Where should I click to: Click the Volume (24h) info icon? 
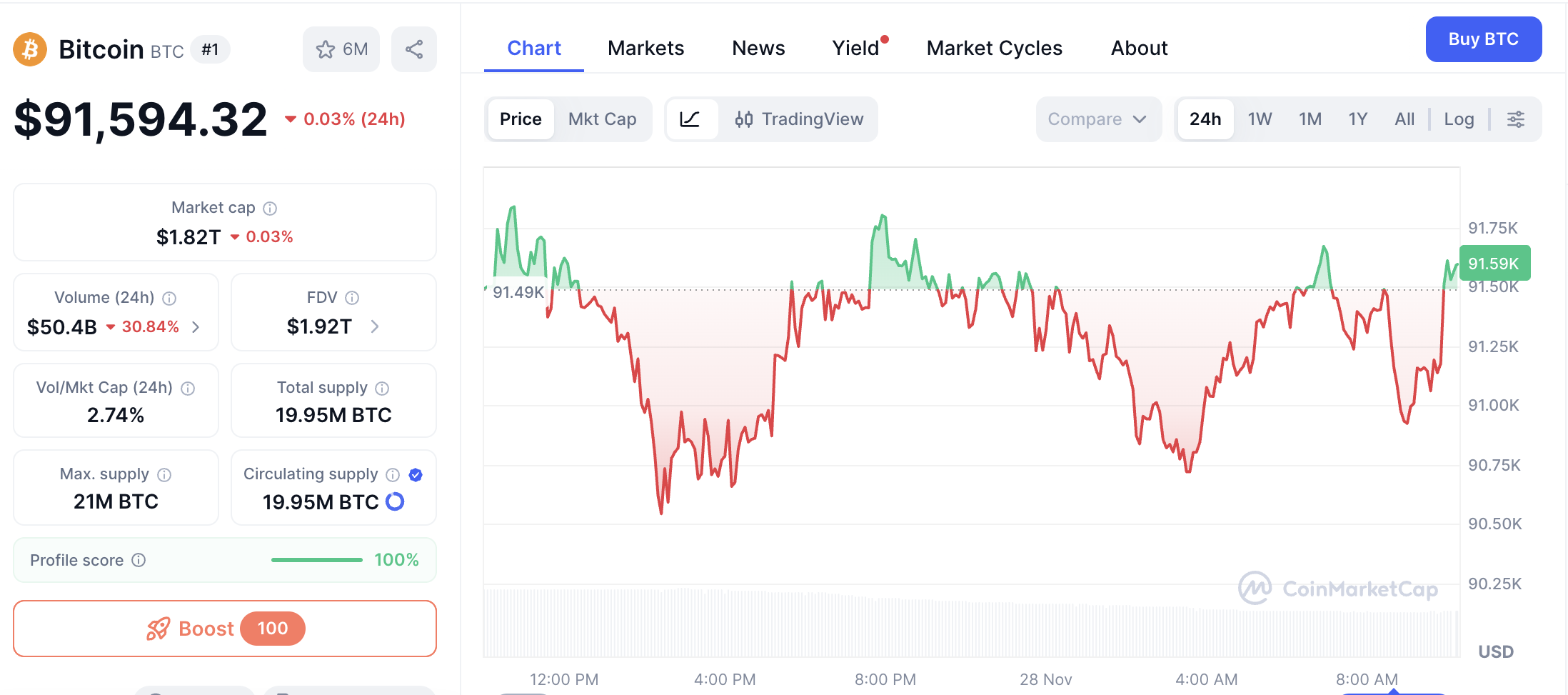[169, 299]
